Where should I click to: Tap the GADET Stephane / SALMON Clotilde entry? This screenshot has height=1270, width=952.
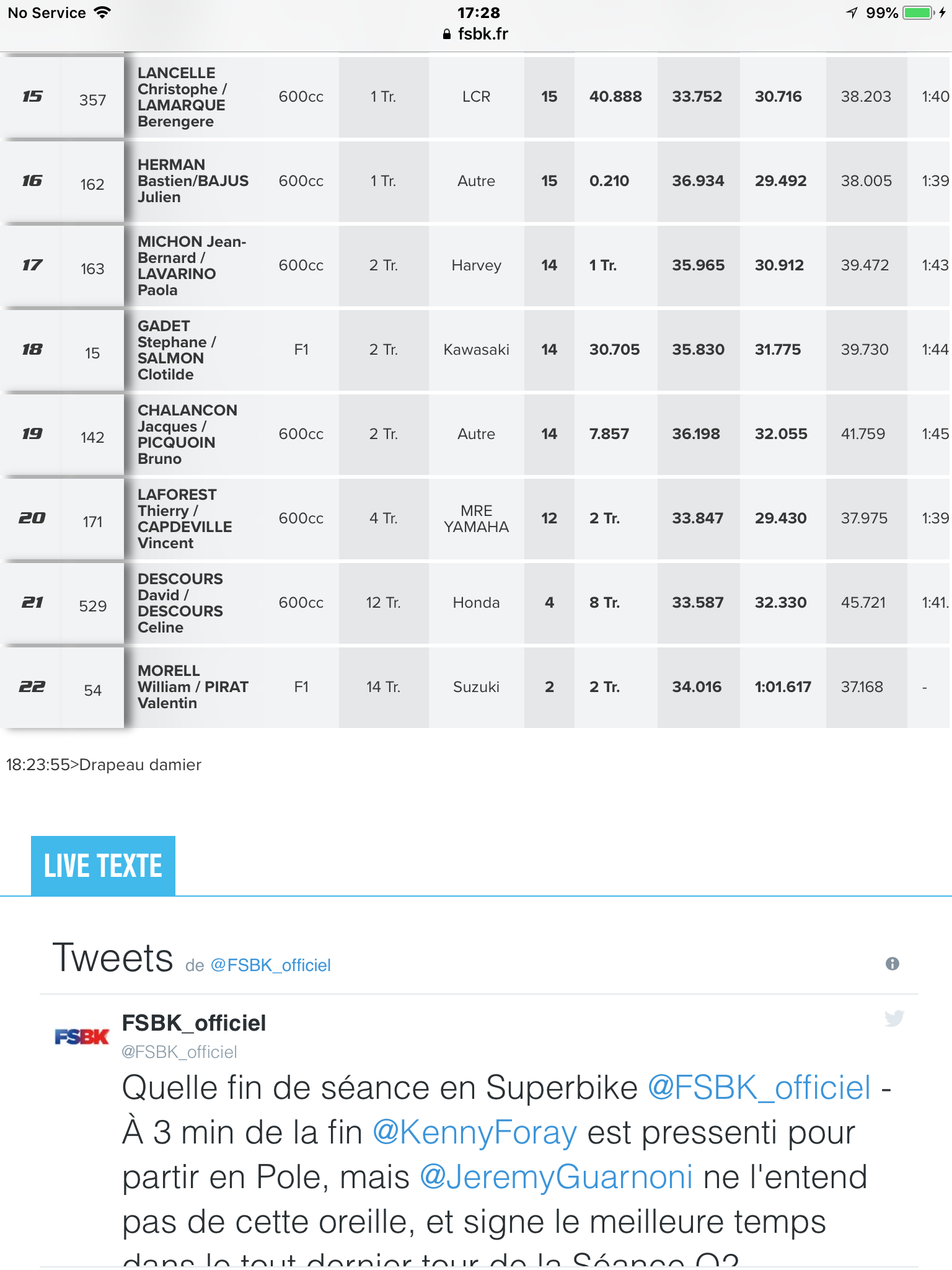177,350
